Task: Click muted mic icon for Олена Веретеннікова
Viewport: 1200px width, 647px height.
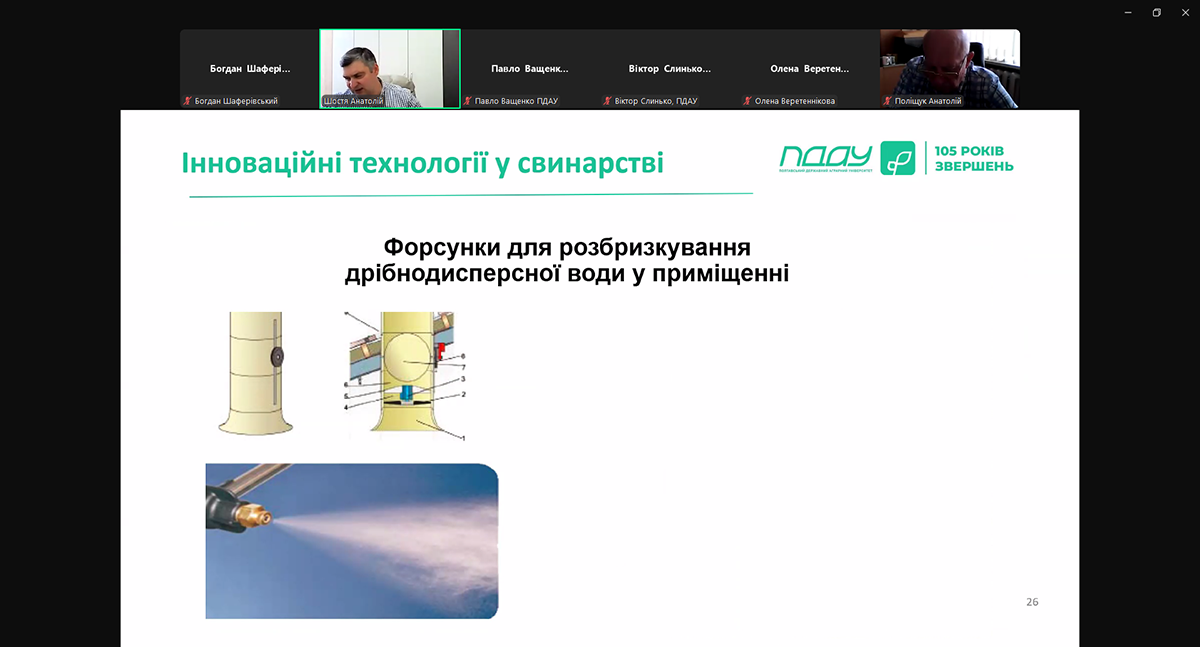Action: tap(747, 101)
